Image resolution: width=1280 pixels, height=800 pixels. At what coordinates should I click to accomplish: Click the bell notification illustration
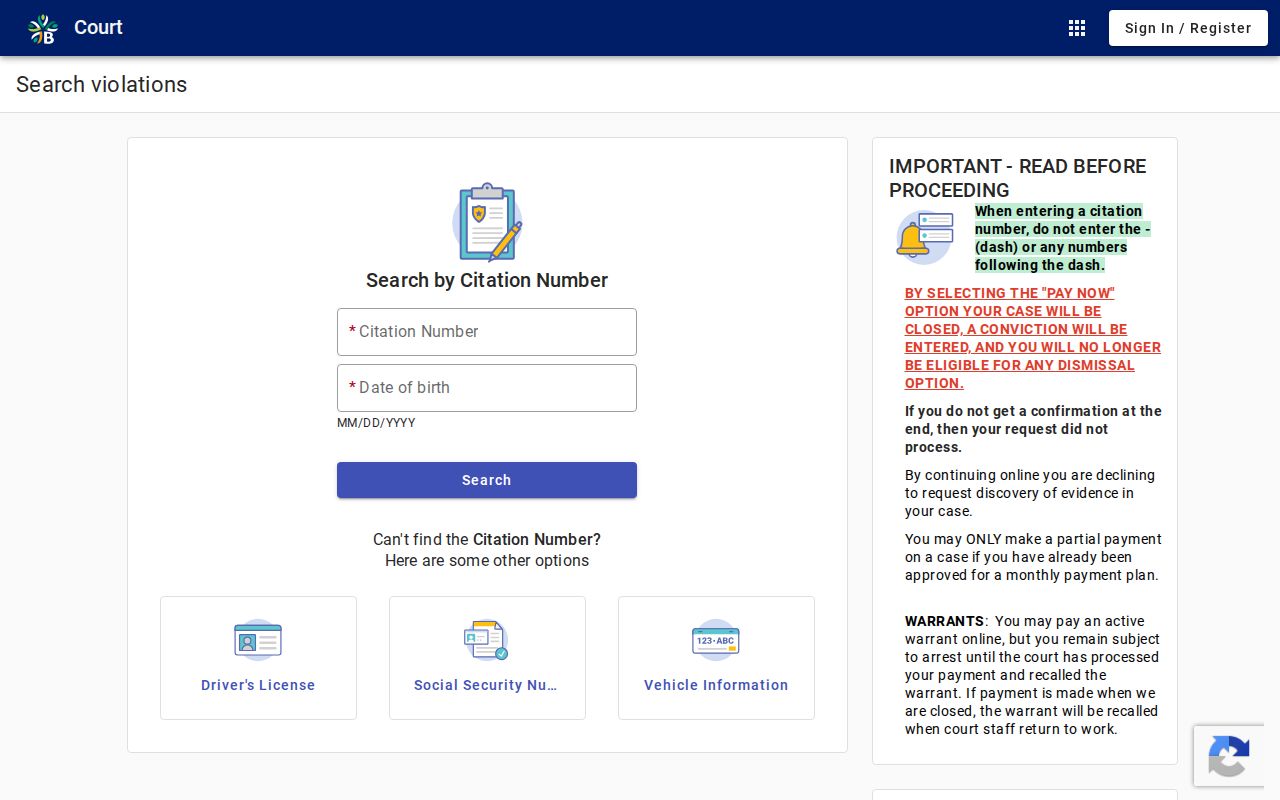925,238
